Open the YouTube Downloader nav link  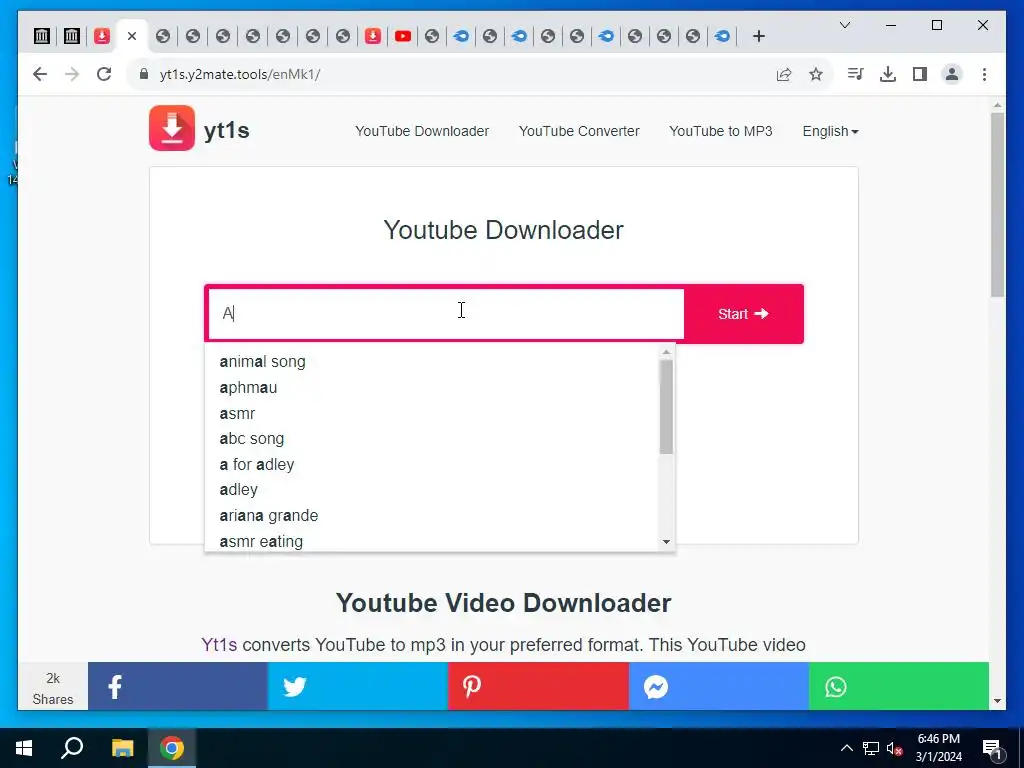point(422,131)
